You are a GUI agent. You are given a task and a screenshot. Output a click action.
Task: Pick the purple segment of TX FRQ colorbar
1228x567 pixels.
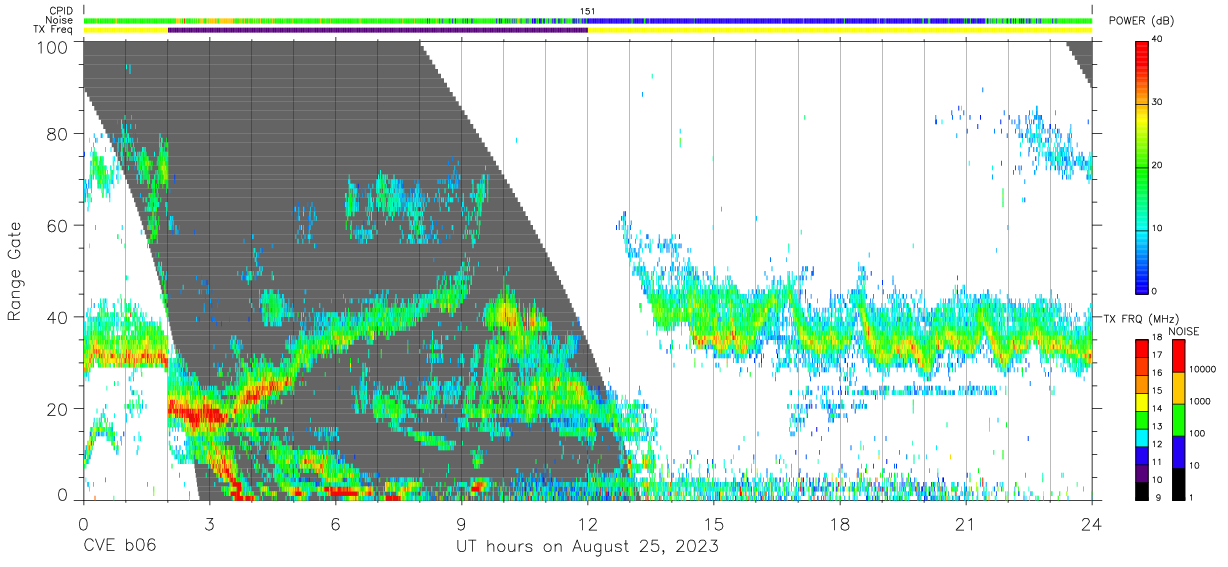pos(1143,472)
